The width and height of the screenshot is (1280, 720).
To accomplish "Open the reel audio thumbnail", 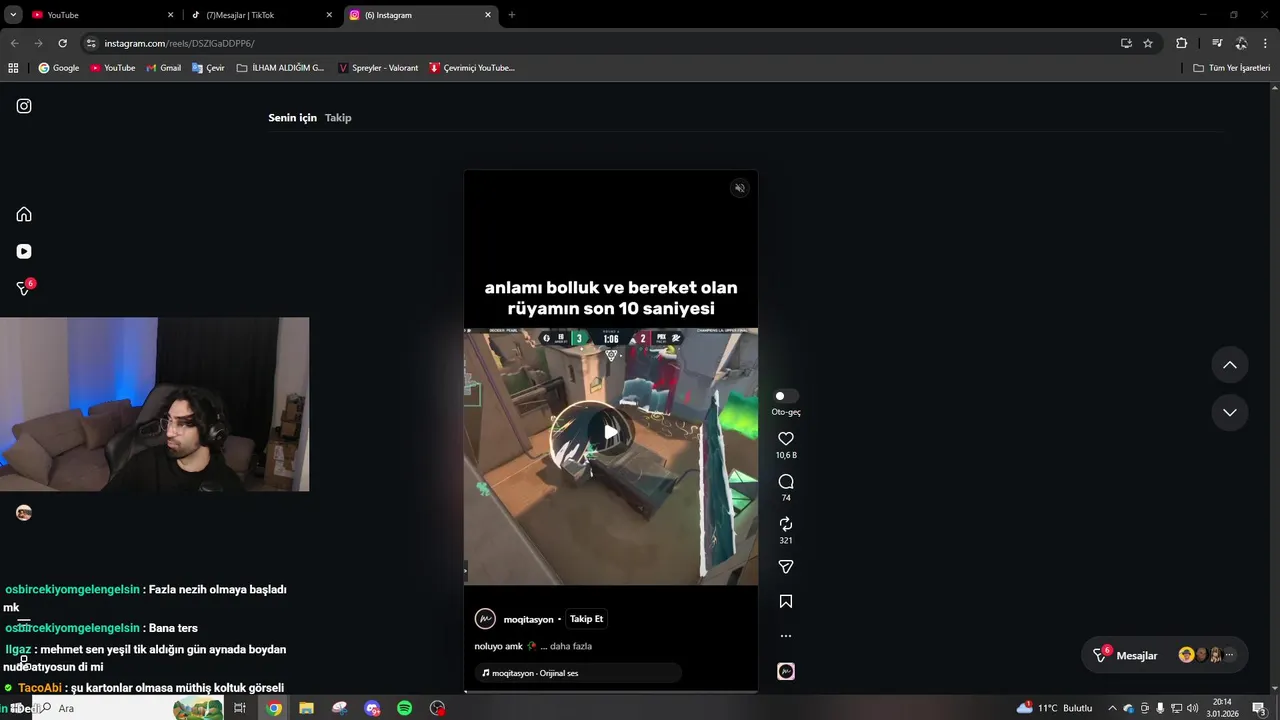I will point(786,672).
